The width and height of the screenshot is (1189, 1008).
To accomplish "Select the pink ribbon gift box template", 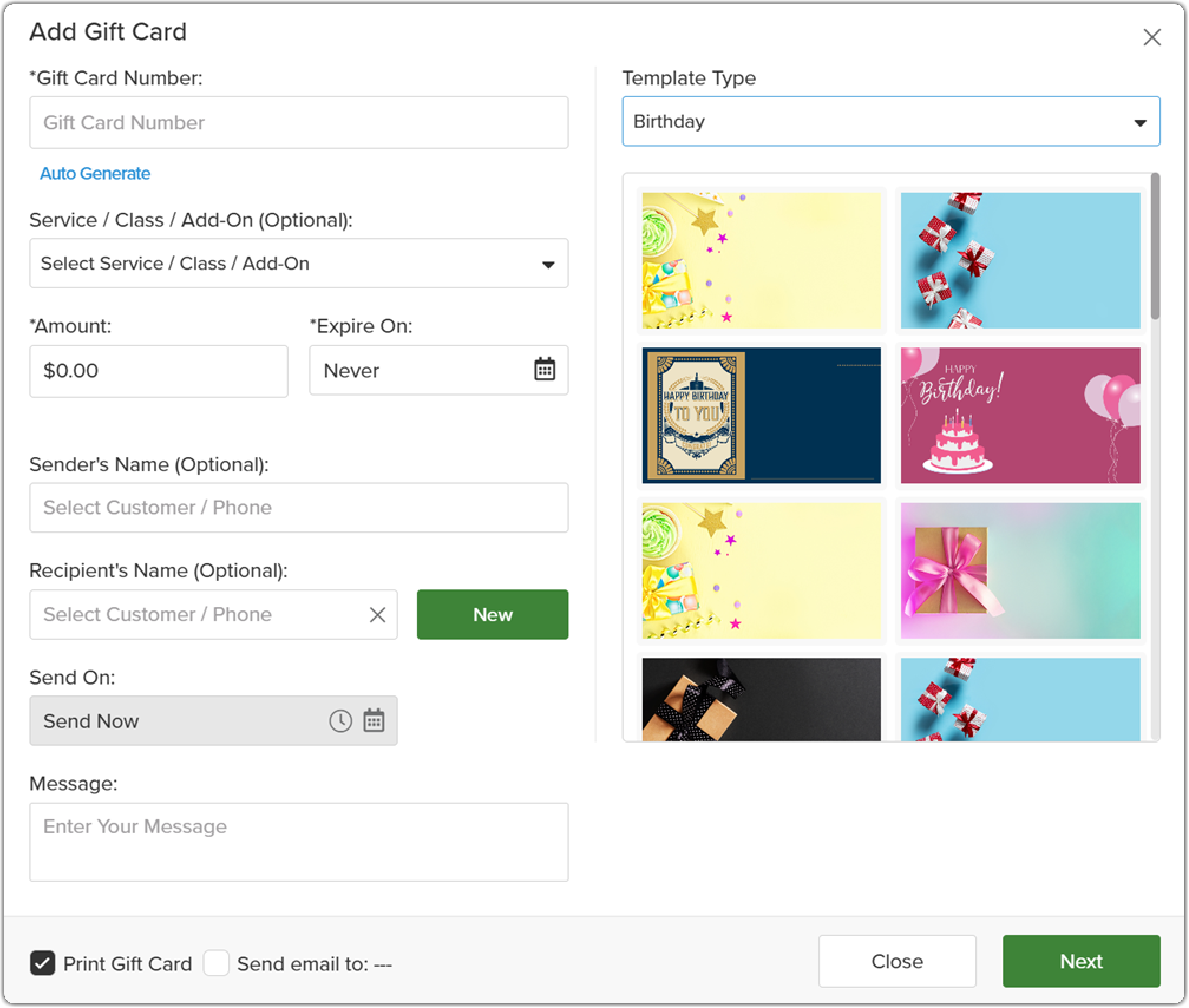I will click(1020, 571).
